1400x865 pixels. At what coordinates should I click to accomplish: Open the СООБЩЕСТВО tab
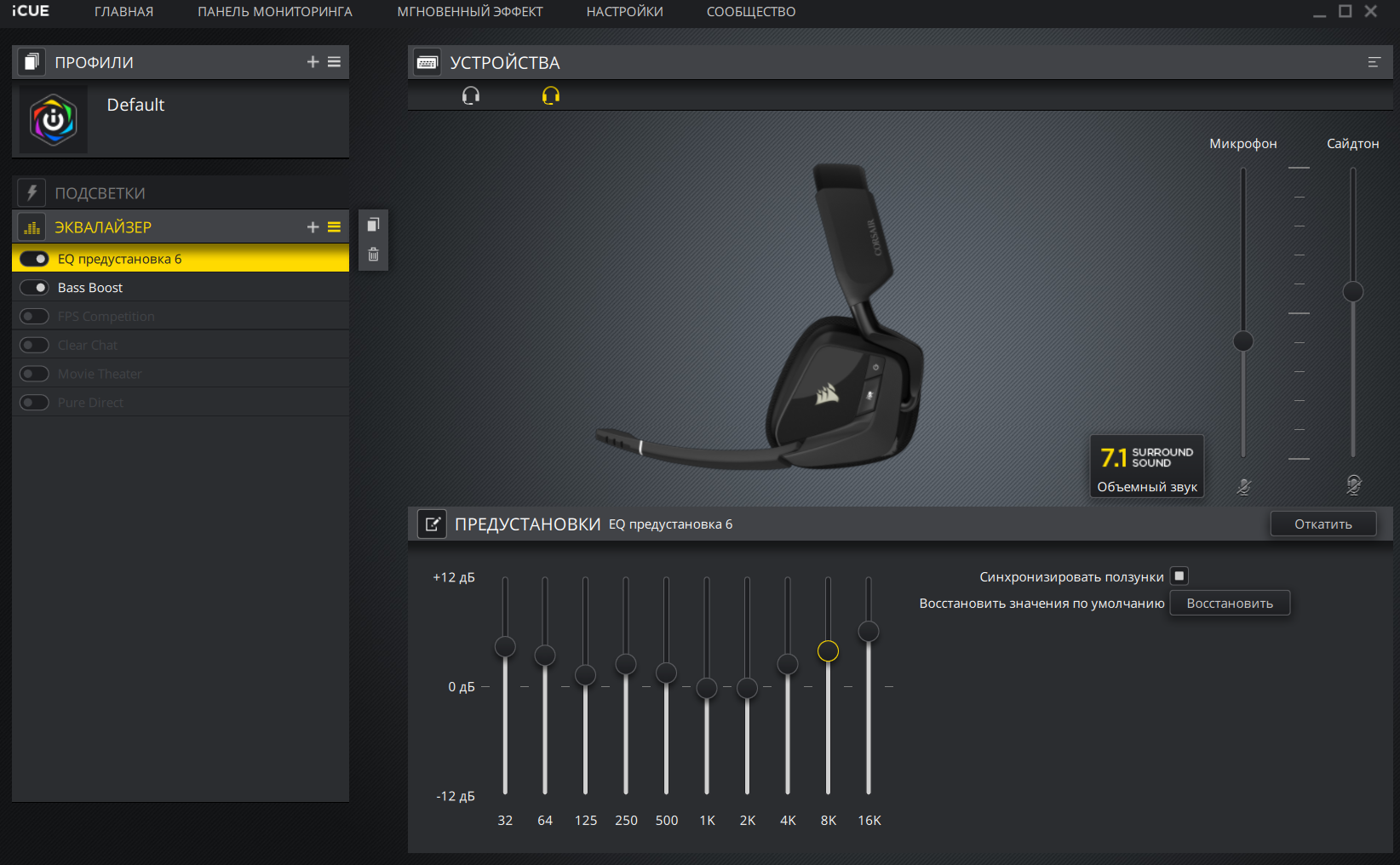pos(751,12)
